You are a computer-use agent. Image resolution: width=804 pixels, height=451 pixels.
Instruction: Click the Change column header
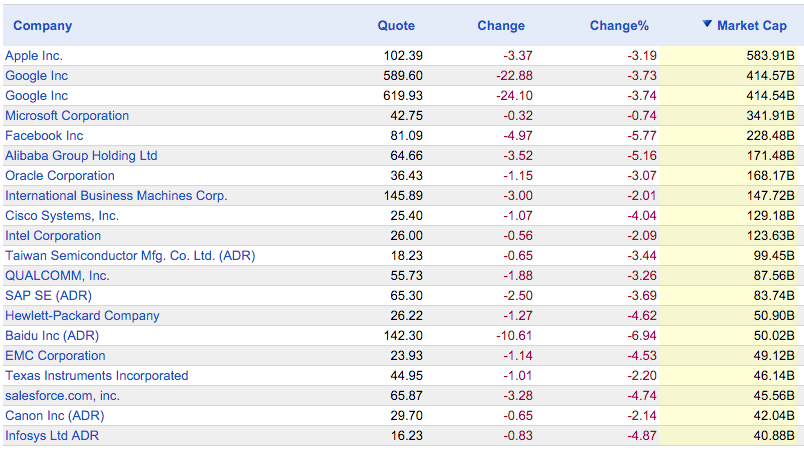pos(501,26)
